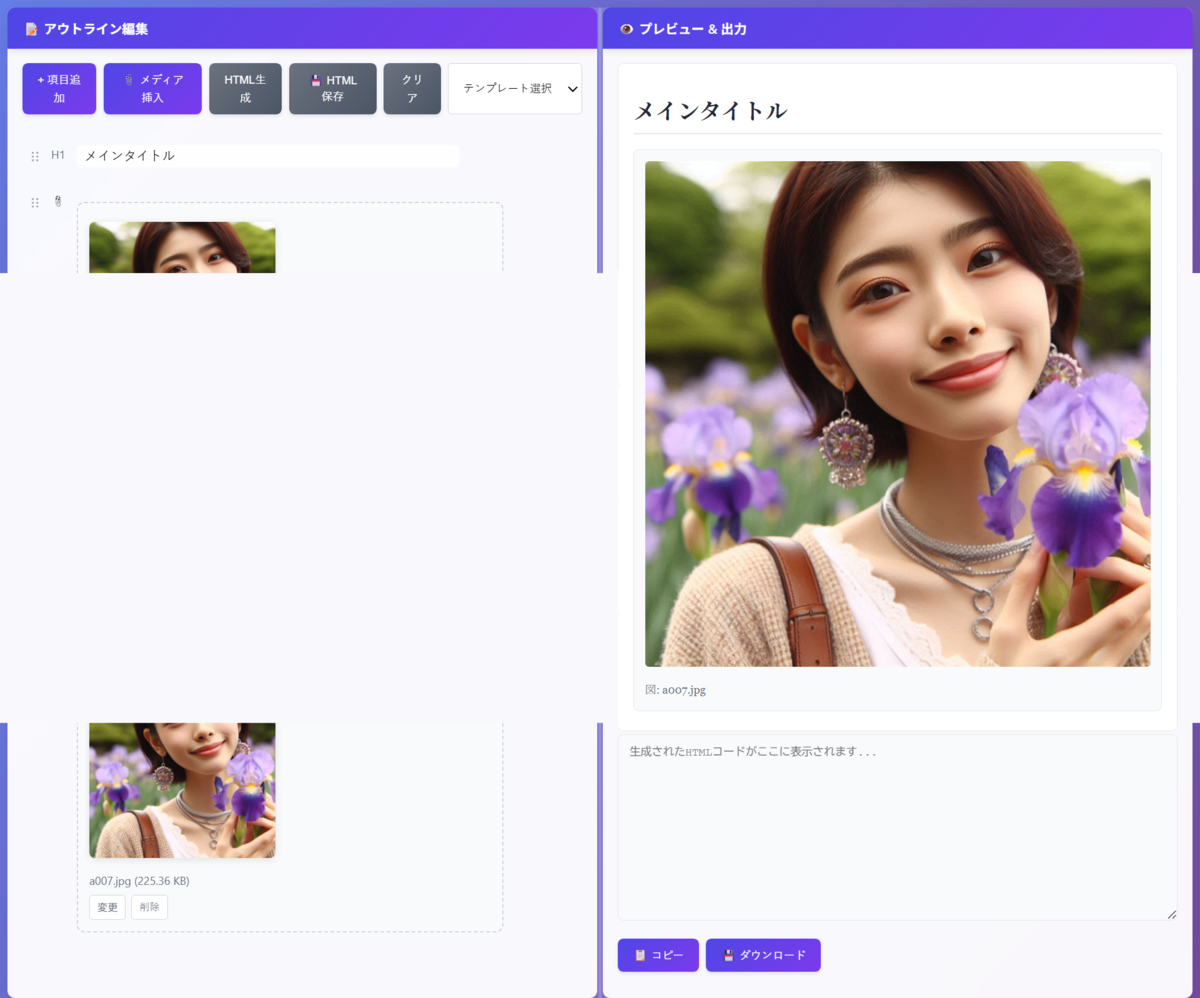
Task: Click the large preview image of a007.jpg
Action: click(x=898, y=414)
